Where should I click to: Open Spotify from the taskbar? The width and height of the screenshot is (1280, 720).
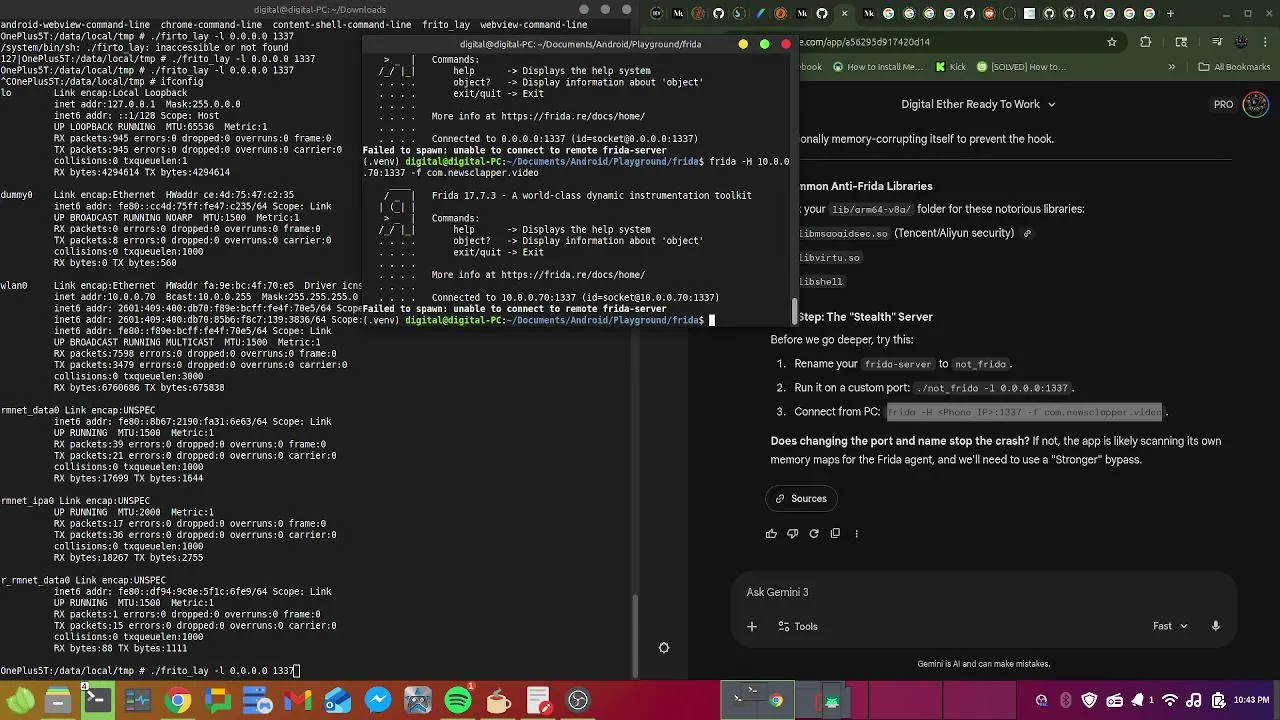(458, 700)
